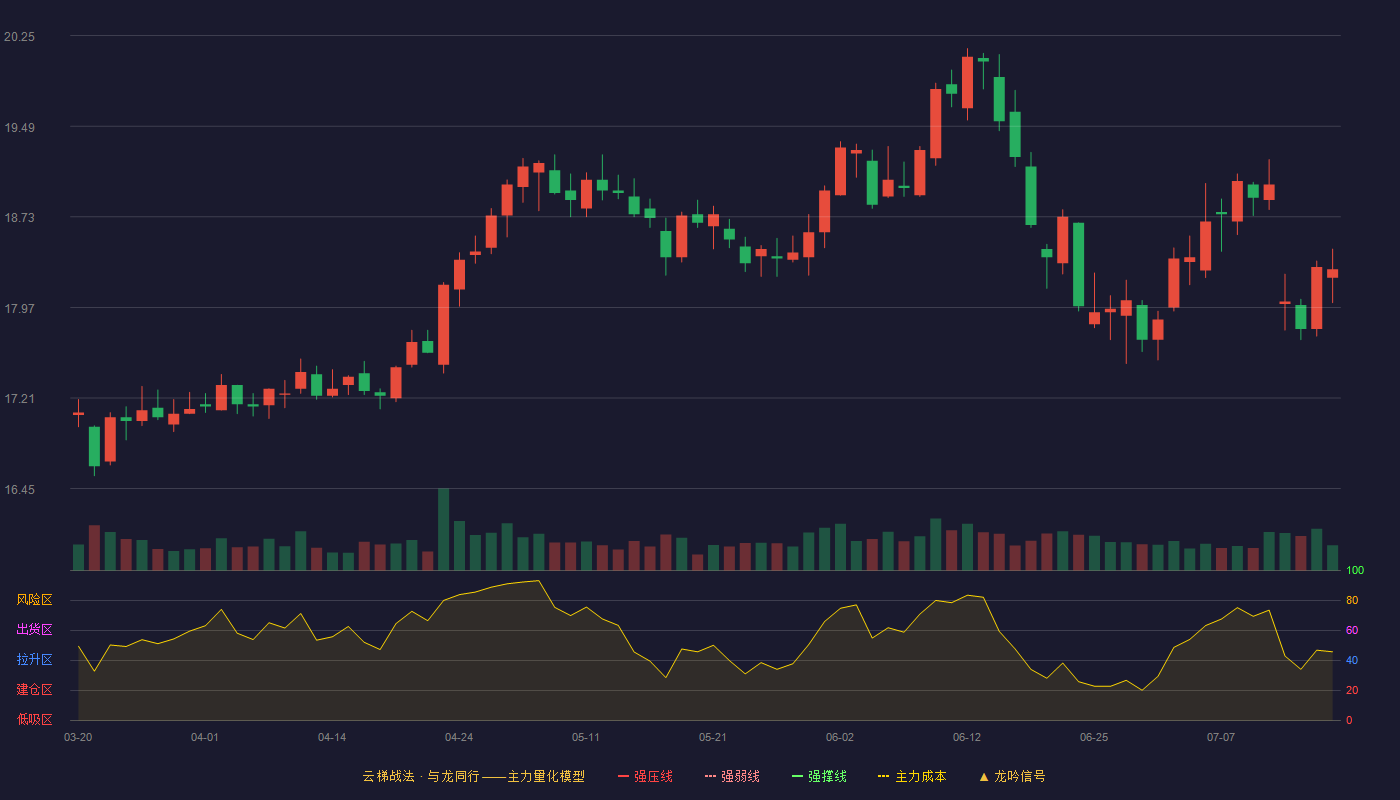
Task: Click the 低吸区 zone label
Action: pos(34,720)
